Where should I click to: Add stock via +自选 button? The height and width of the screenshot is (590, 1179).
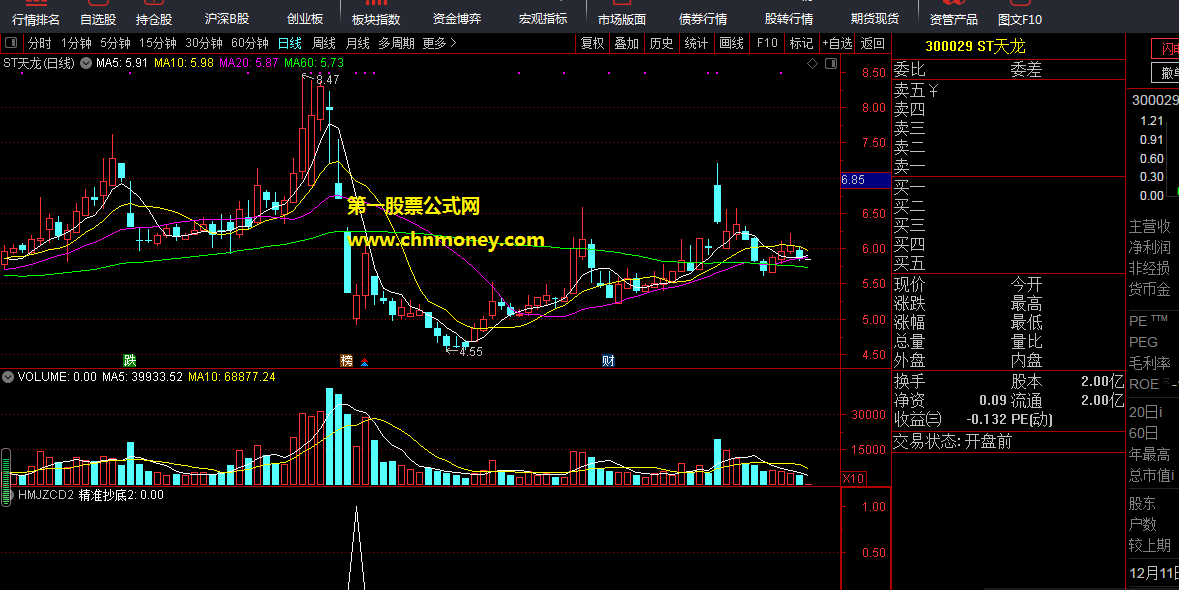tap(838, 44)
